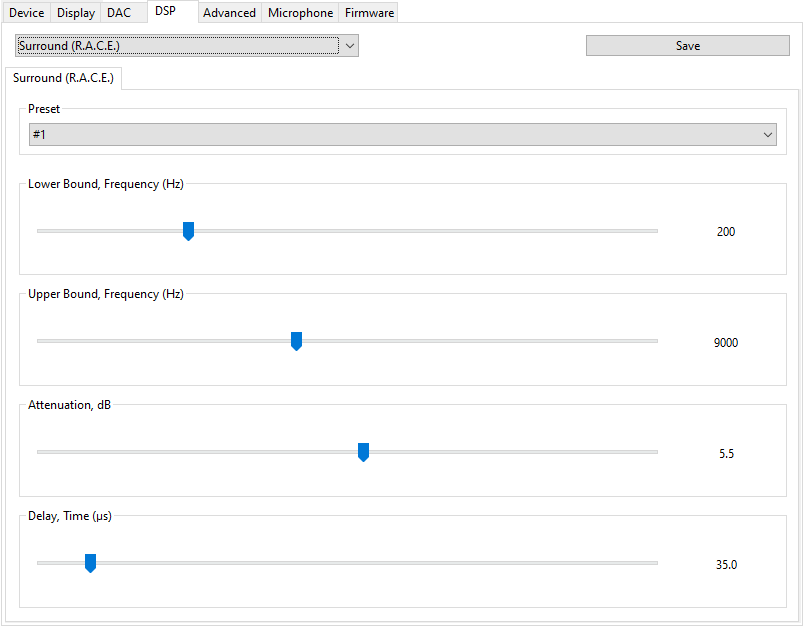Click the Attenuation dB slider handle
The width and height of the screenshot is (805, 629).
coord(363,453)
